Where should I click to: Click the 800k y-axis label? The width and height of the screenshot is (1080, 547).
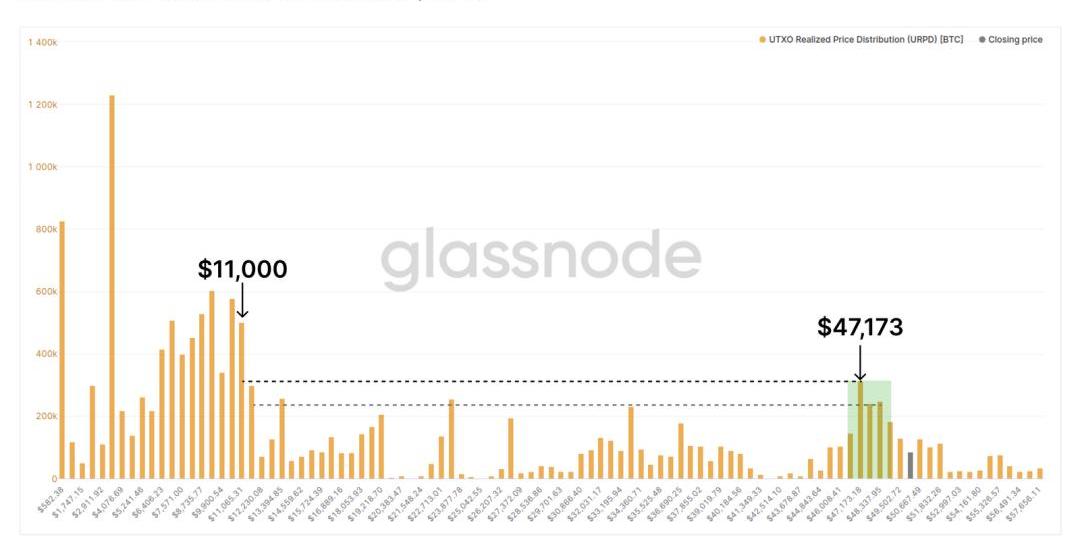click(47, 229)
